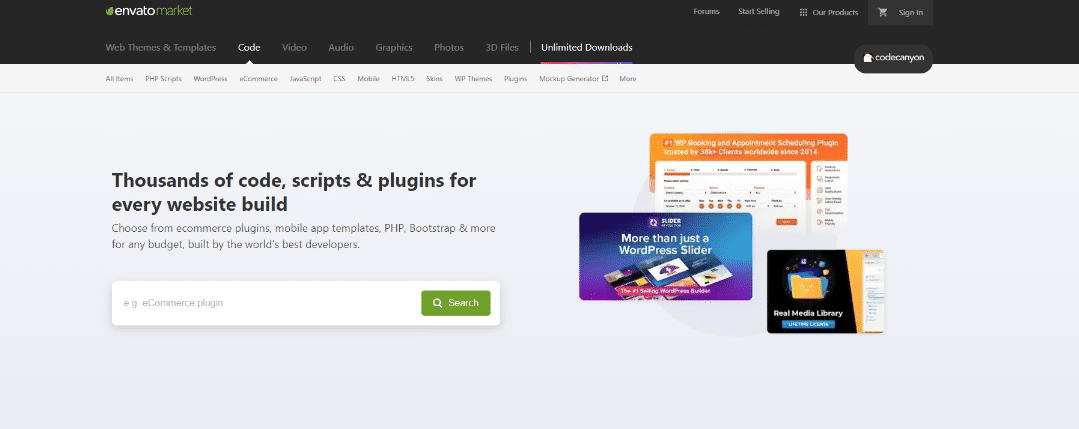
Task: Open eCommerce category
Action: coord(259,79)
